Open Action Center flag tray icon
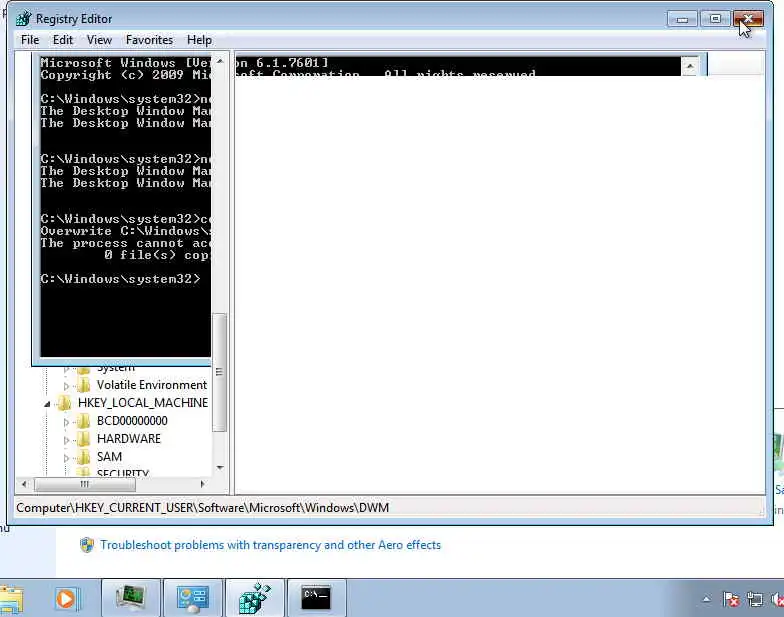 pyautogui.click(x=731, y=598)
